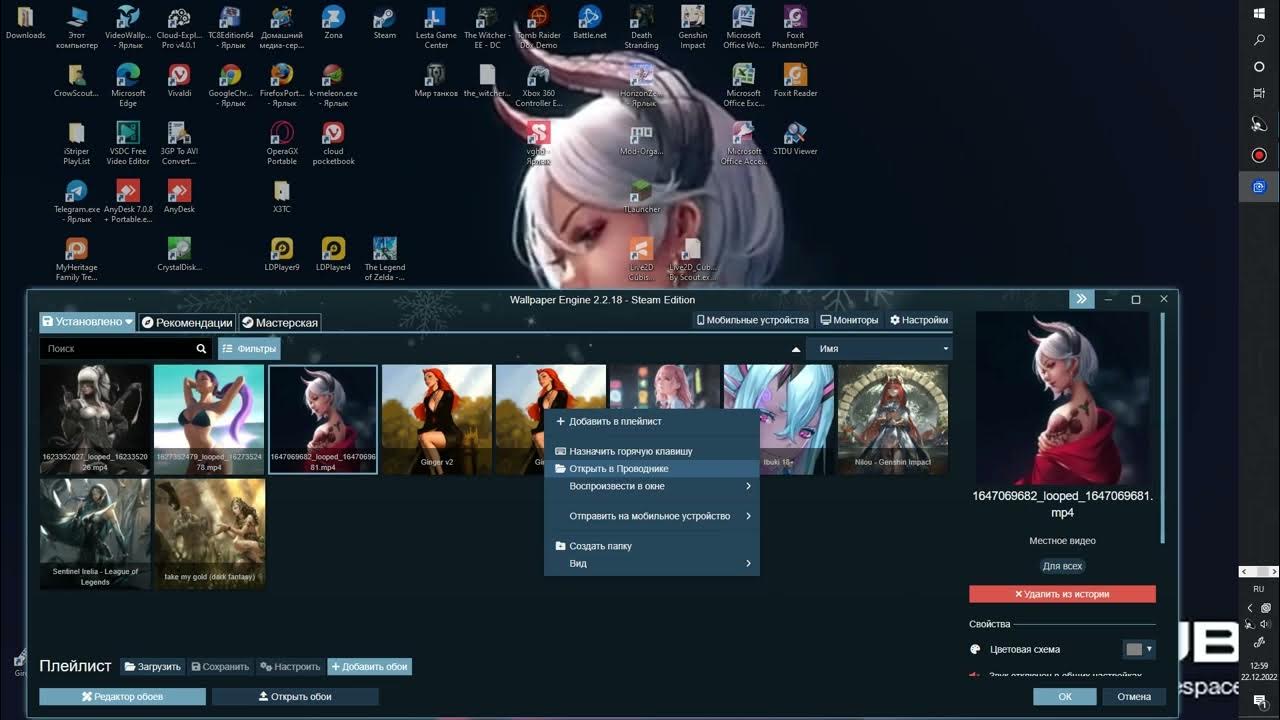Viewport: 1280px width, 720px height.
Task: Click the Фильтры button
Action: (x=249, y=349)
